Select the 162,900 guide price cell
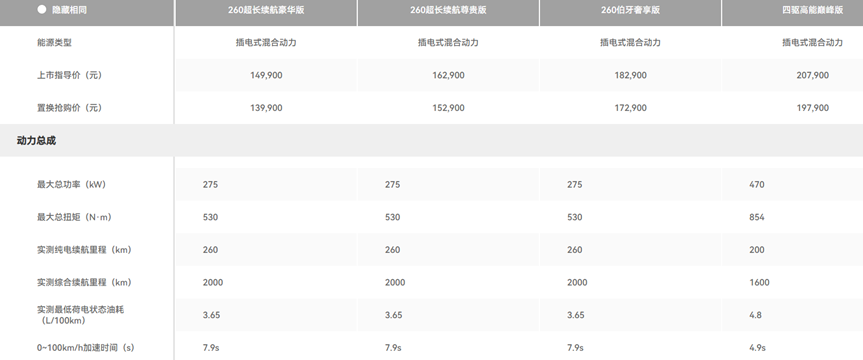863x360 pixels. tap(448, 75)
